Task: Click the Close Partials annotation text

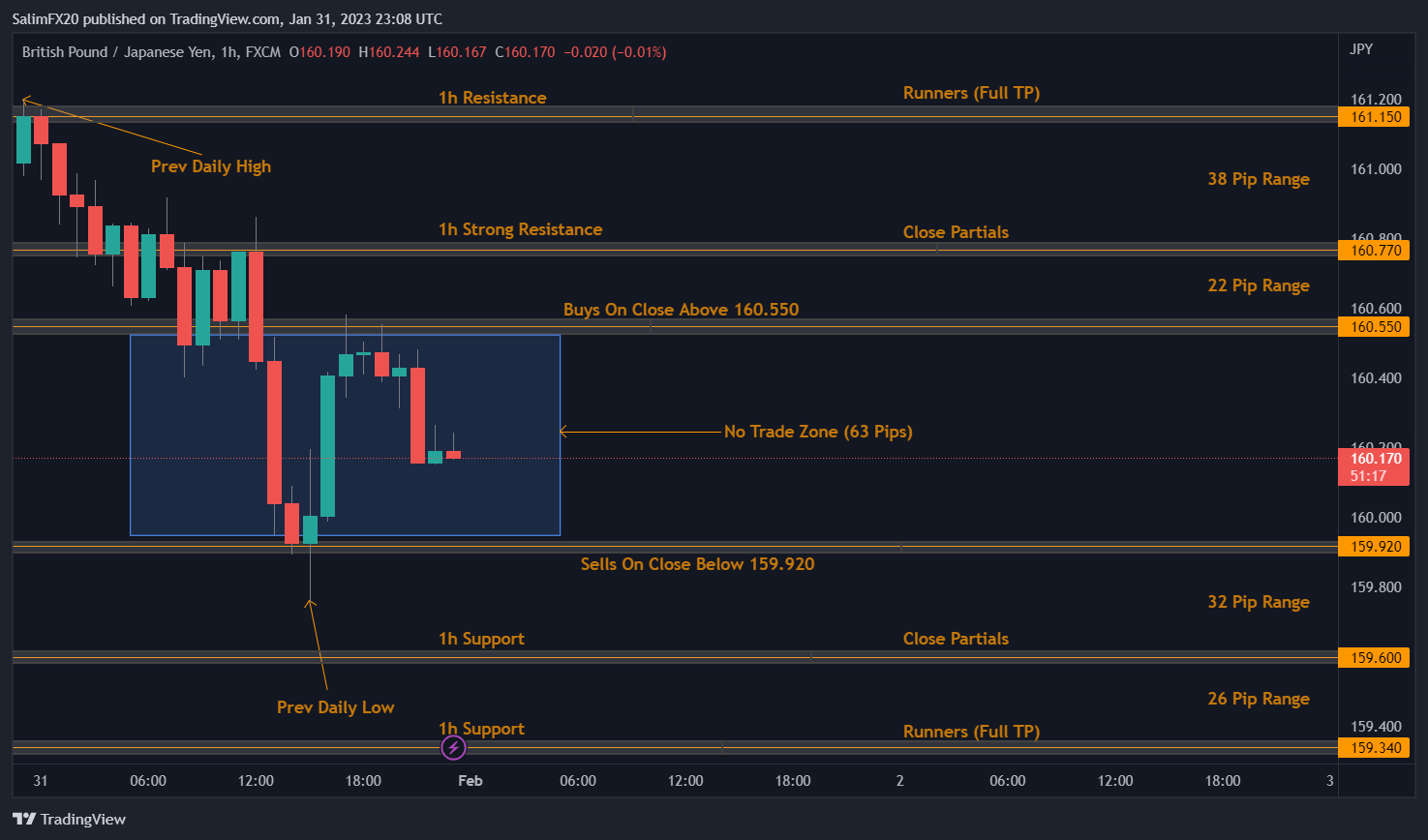Action: (956, 231)
